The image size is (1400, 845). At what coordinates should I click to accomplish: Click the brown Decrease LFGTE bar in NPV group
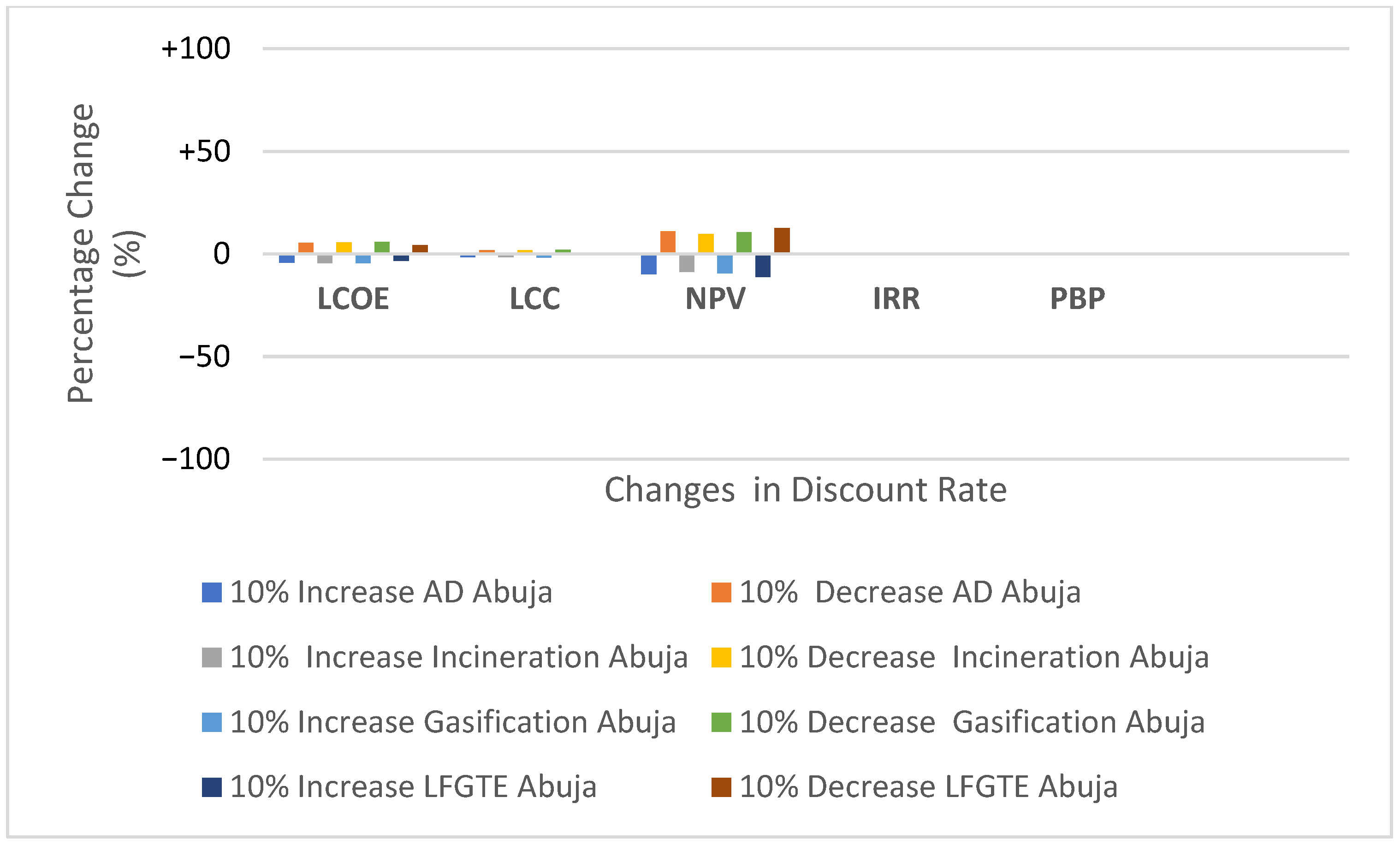tap(782, 240)
